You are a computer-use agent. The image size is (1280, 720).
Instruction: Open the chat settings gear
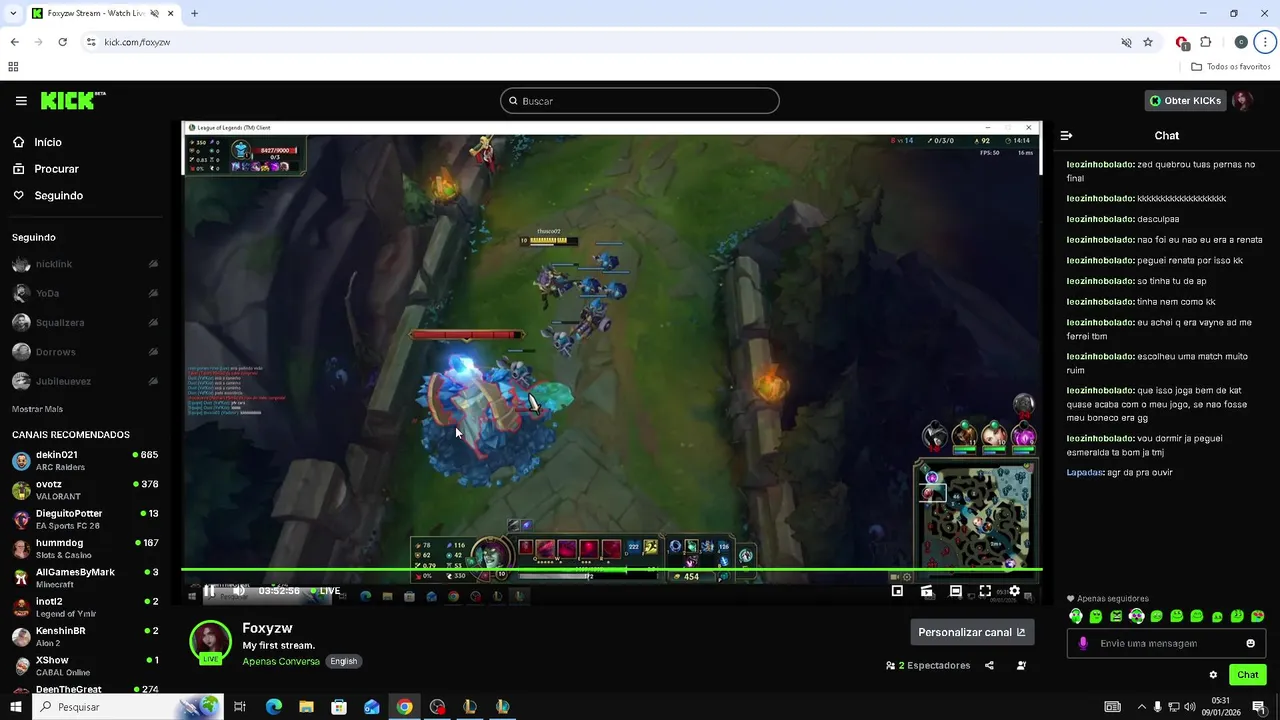pos(1213,675)
